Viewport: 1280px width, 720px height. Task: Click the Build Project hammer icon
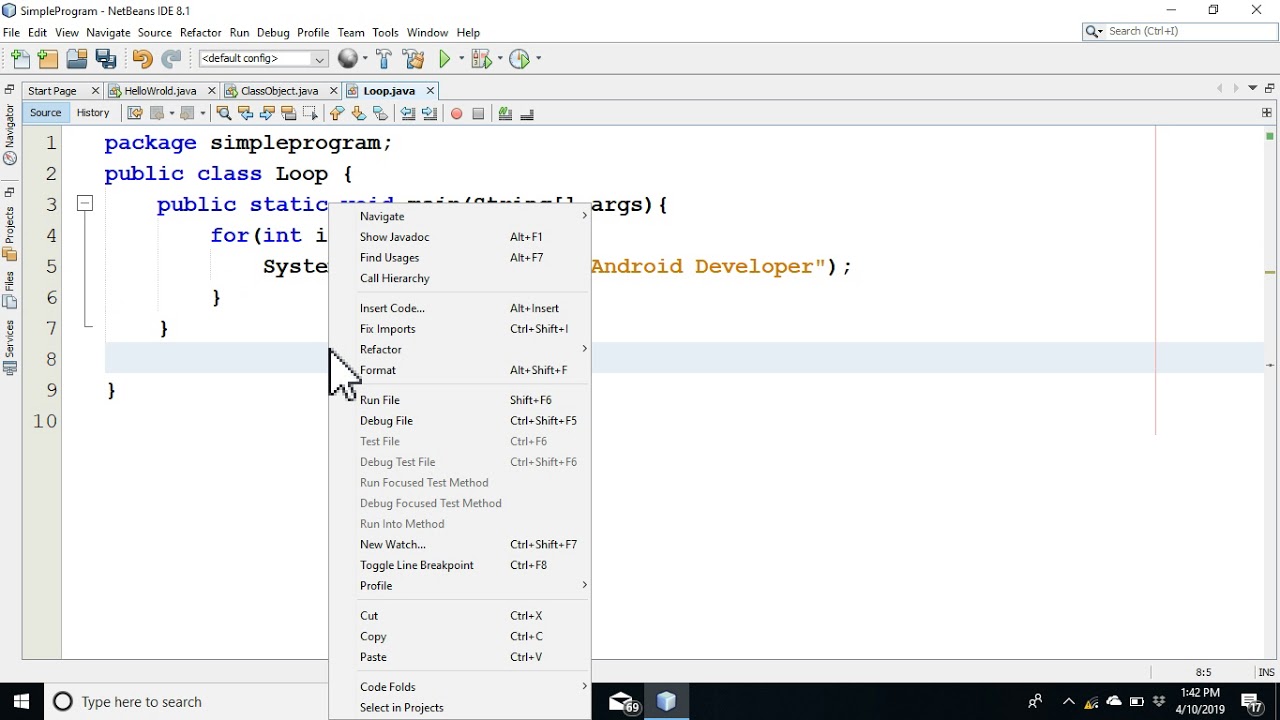coord(384,59)
